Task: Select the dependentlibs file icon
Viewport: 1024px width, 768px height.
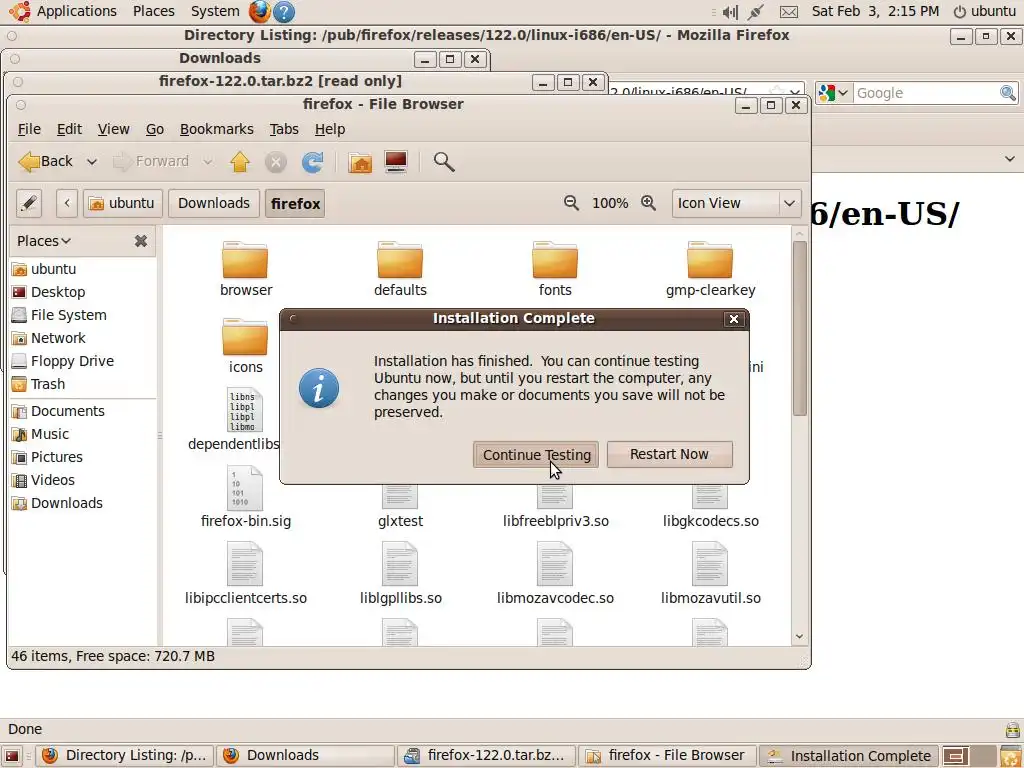Action: coord(245,410)
